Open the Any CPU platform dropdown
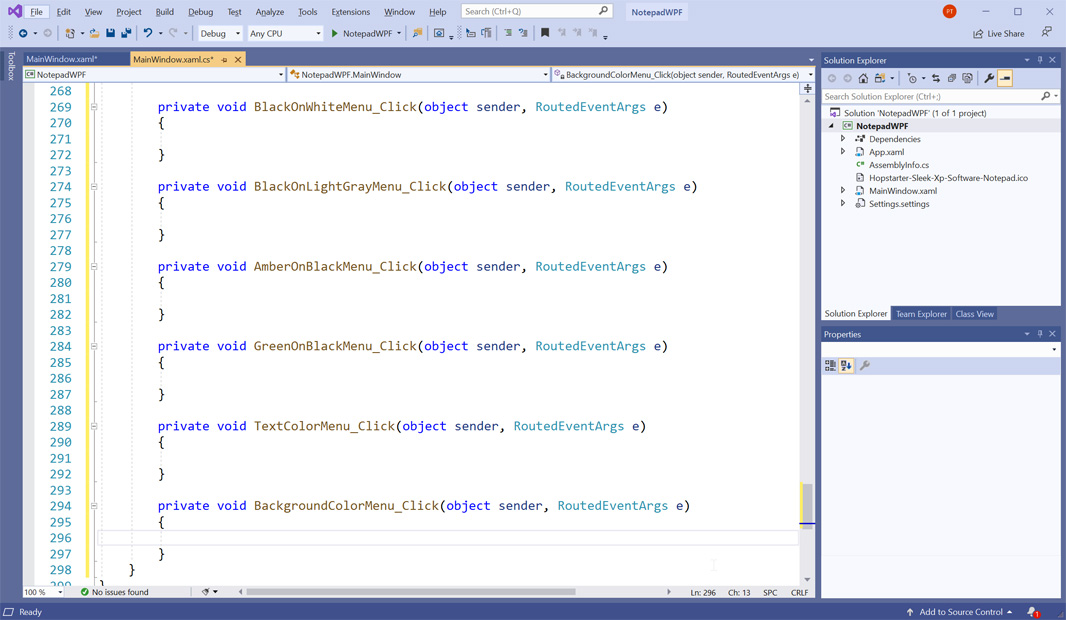 (285, 33)
